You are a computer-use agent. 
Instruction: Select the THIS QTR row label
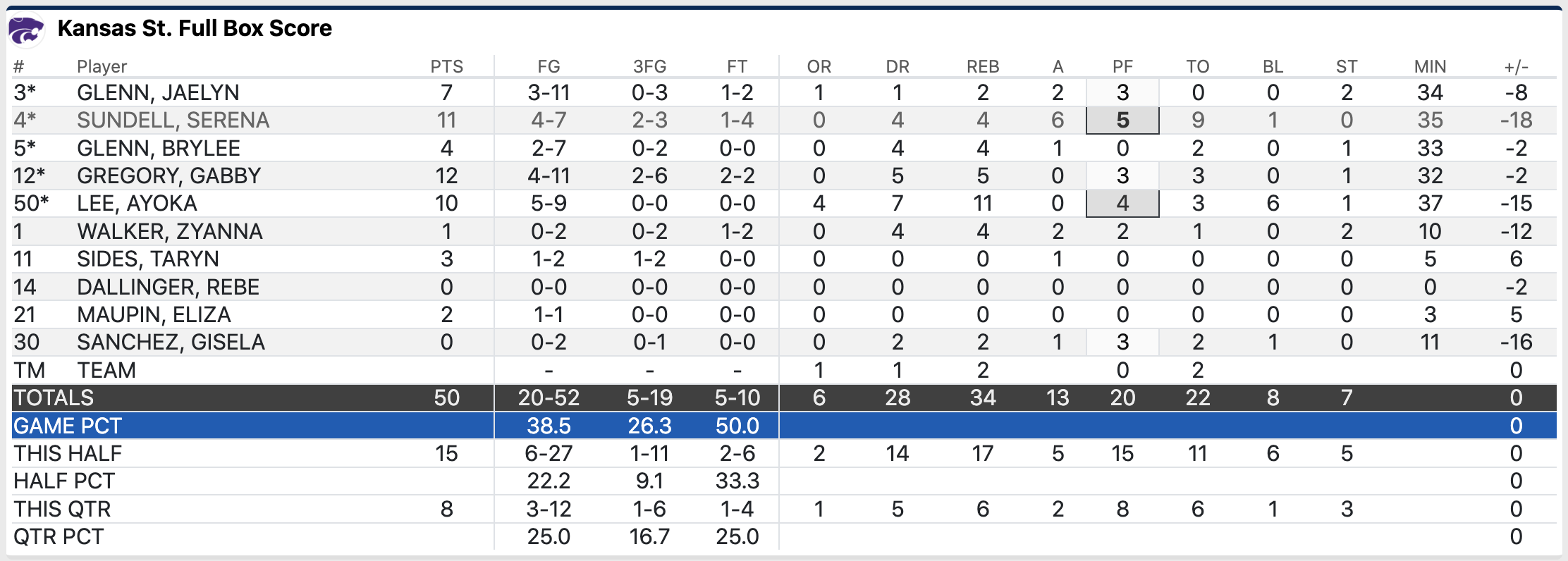(x=62, y=509)
